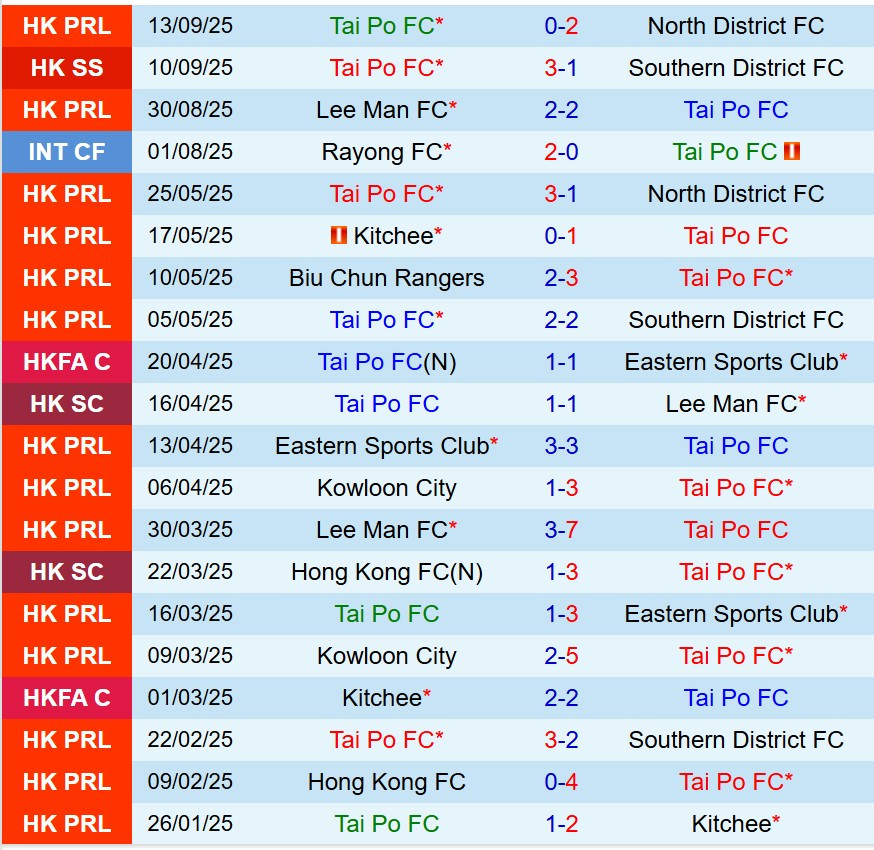Click HK PRL league badge for 13/09/25 match
This screenshot has height=850, width=874.
pos(67,26)
